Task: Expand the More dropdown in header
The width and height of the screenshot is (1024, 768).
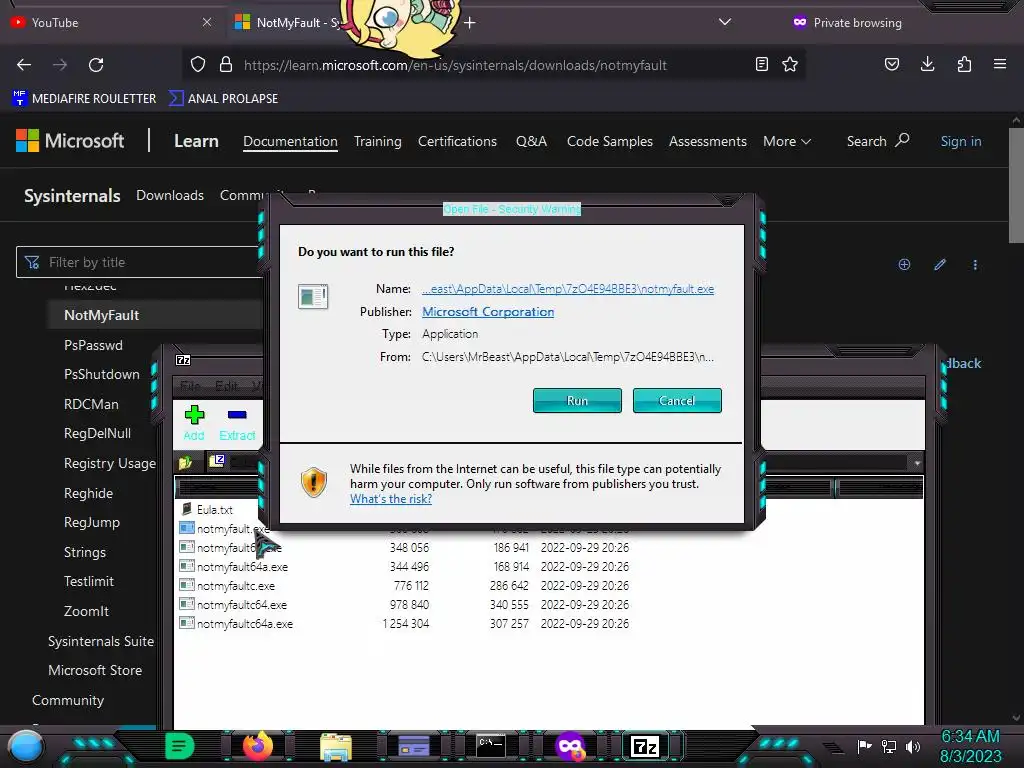Action: click(786, 142)
